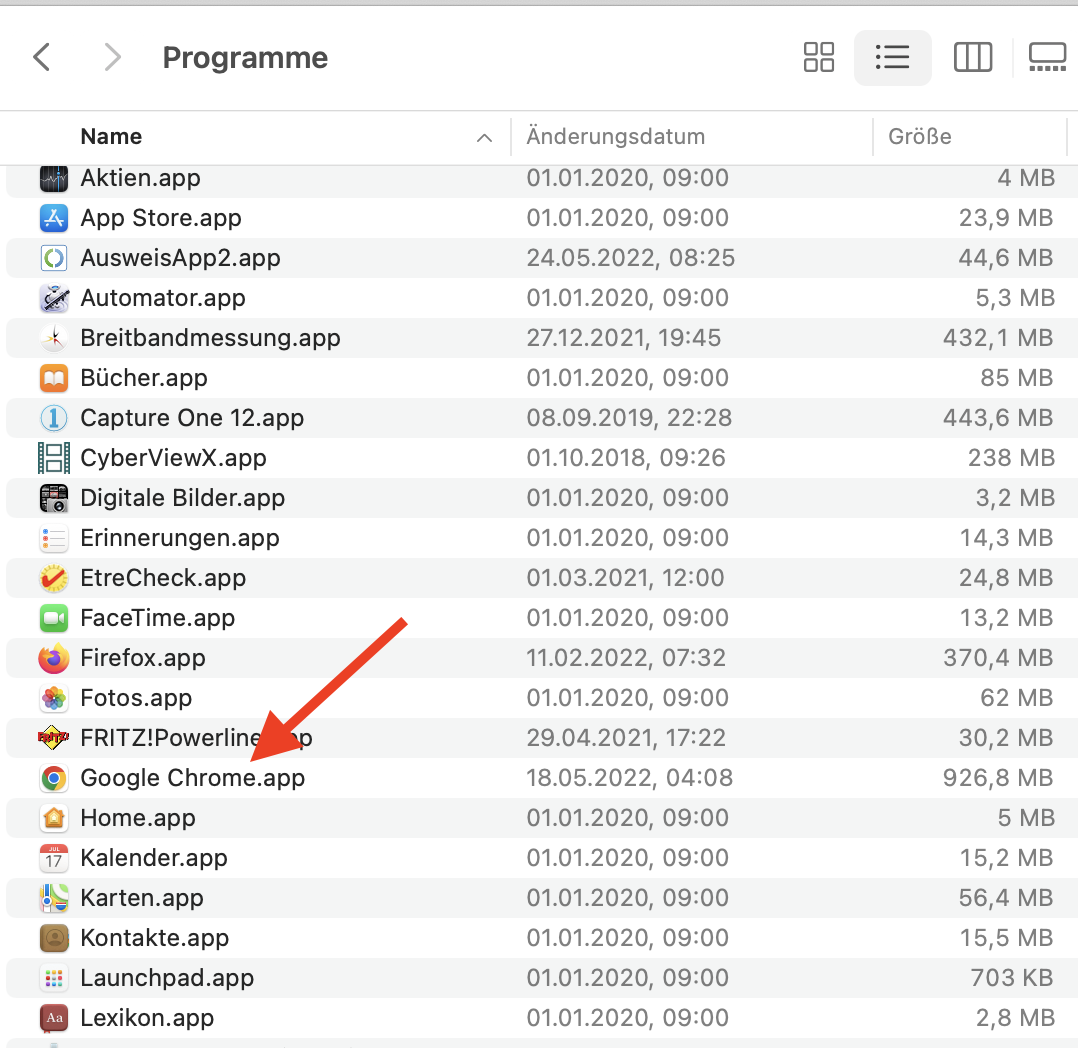Image resolution: width=1078 pixels, height=1048 pixels.
Task: Switch to column view
Action: click(x=972, y=58)
